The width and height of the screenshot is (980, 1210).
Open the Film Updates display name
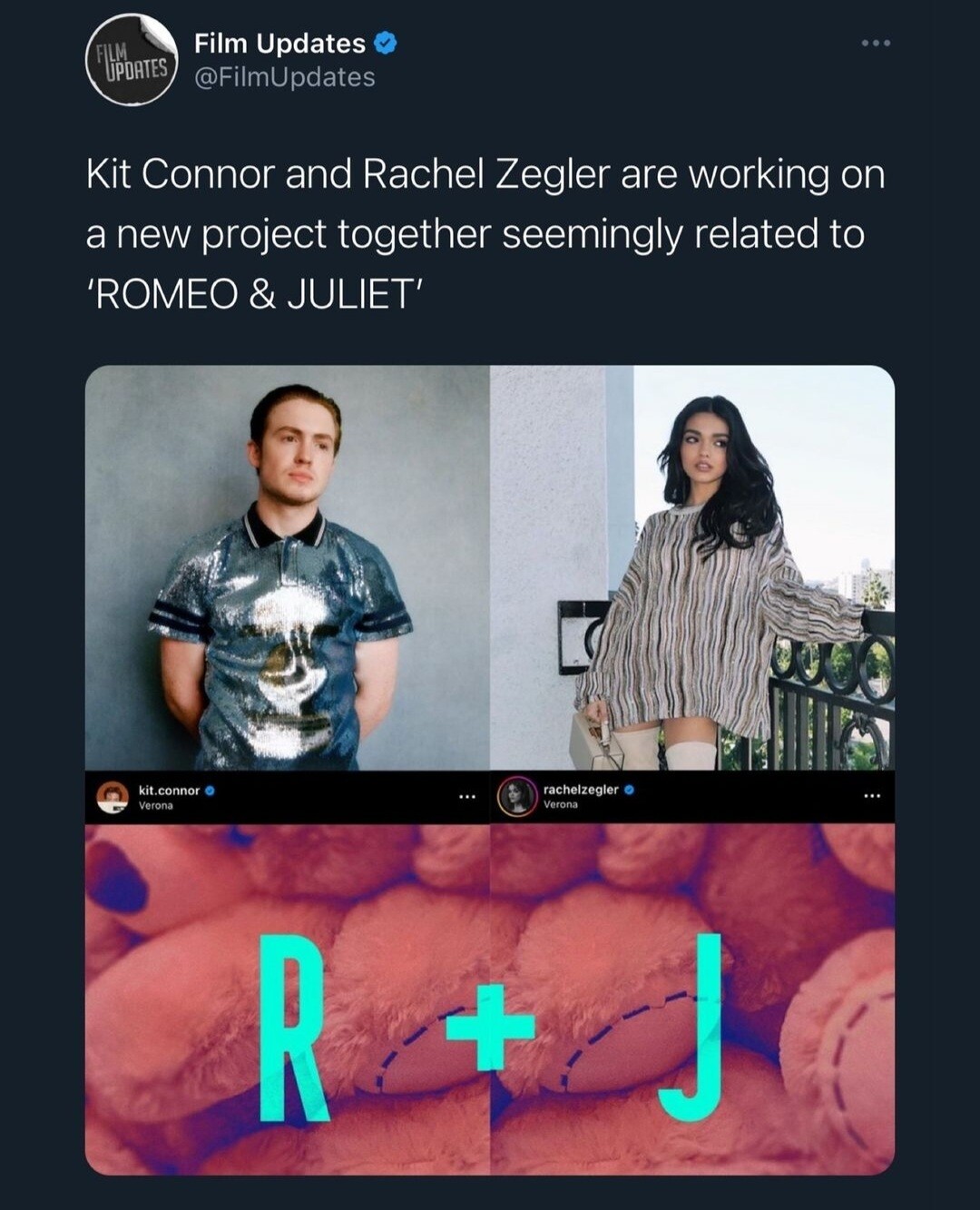[279, 43]
